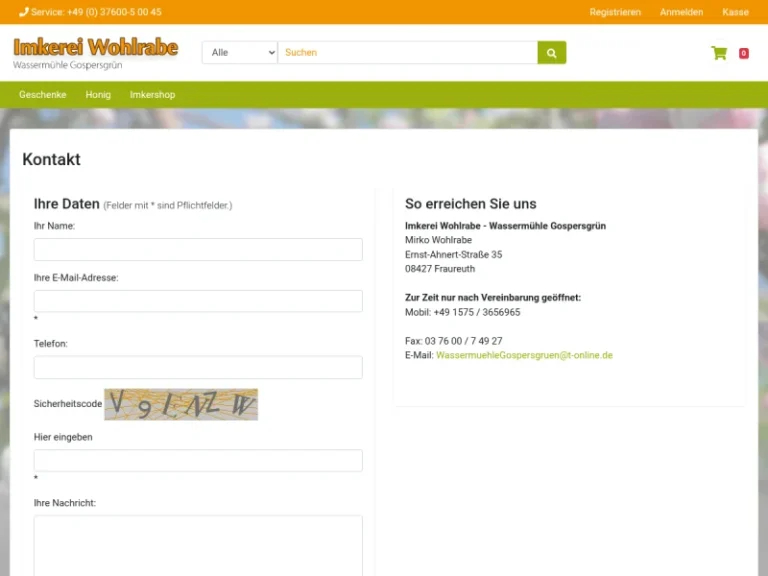Click the Ihr Name input field
Image resolution: width=768 pixels, height=576 pixels.
pos(198,249)
